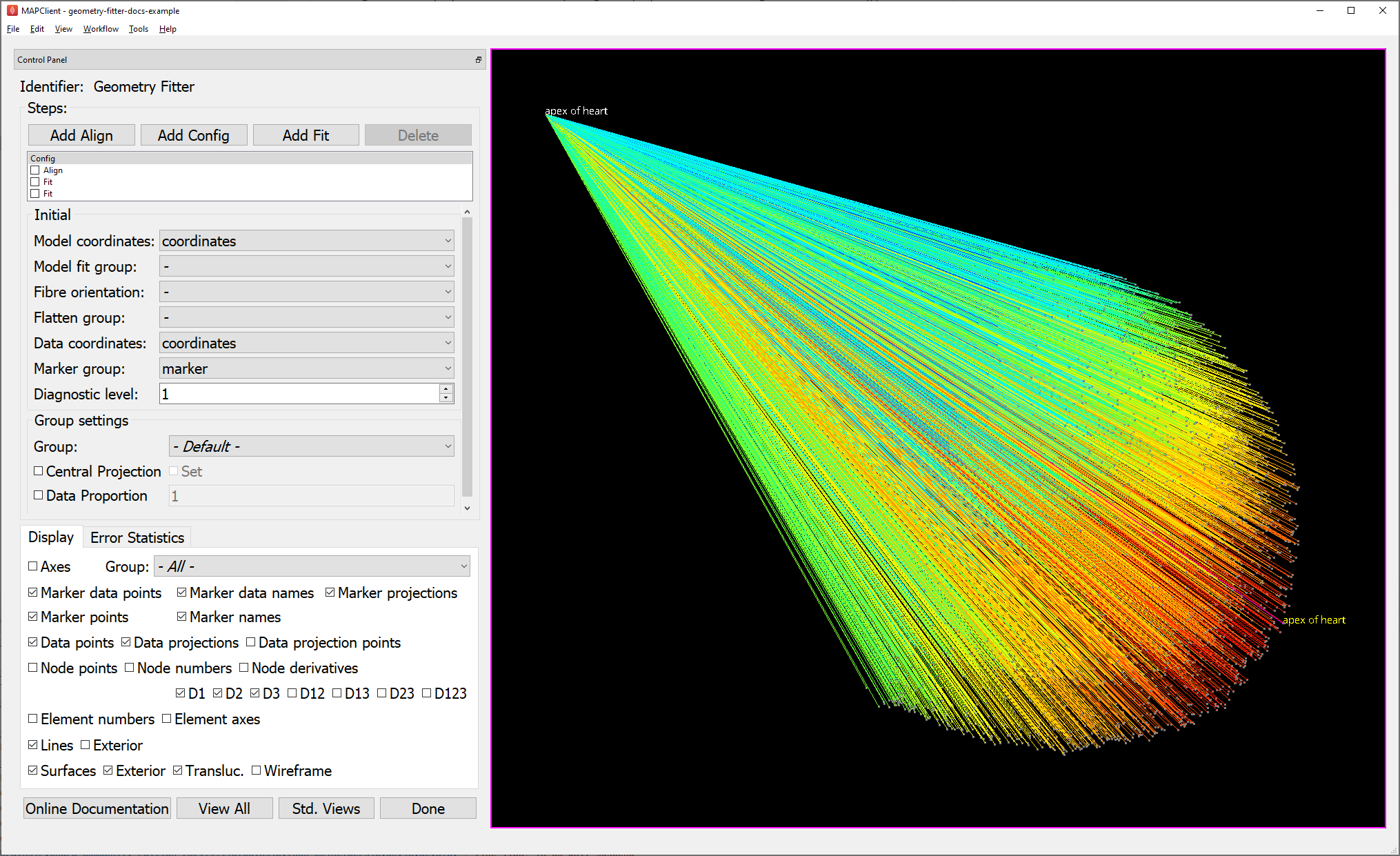
Task: Enable the D23 derivative checkbox
Action: [382, 693]
